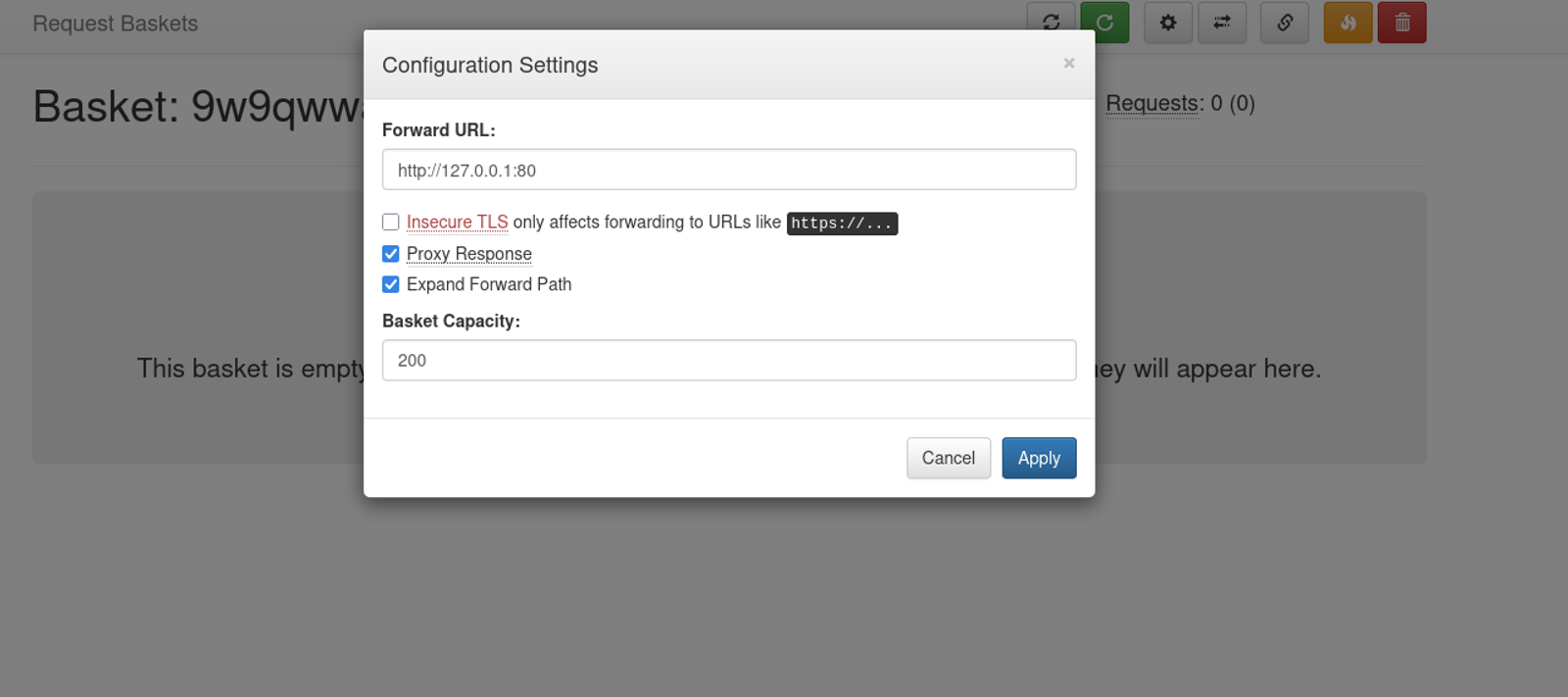1568x697 pixels.
Task: Click the https://... code snippet
Action: pyautogui.click(x=842, y=224)
